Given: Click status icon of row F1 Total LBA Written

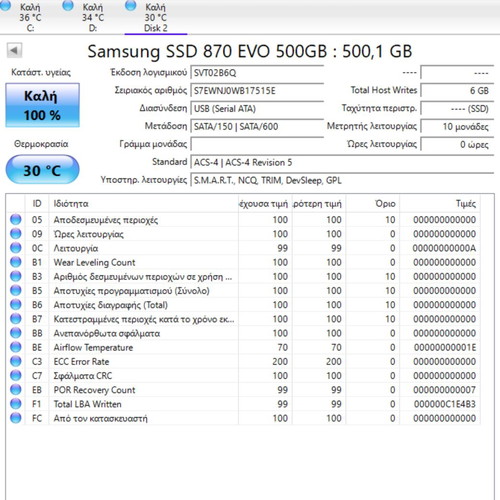Looking at the screenshot, I should (16, 404).
